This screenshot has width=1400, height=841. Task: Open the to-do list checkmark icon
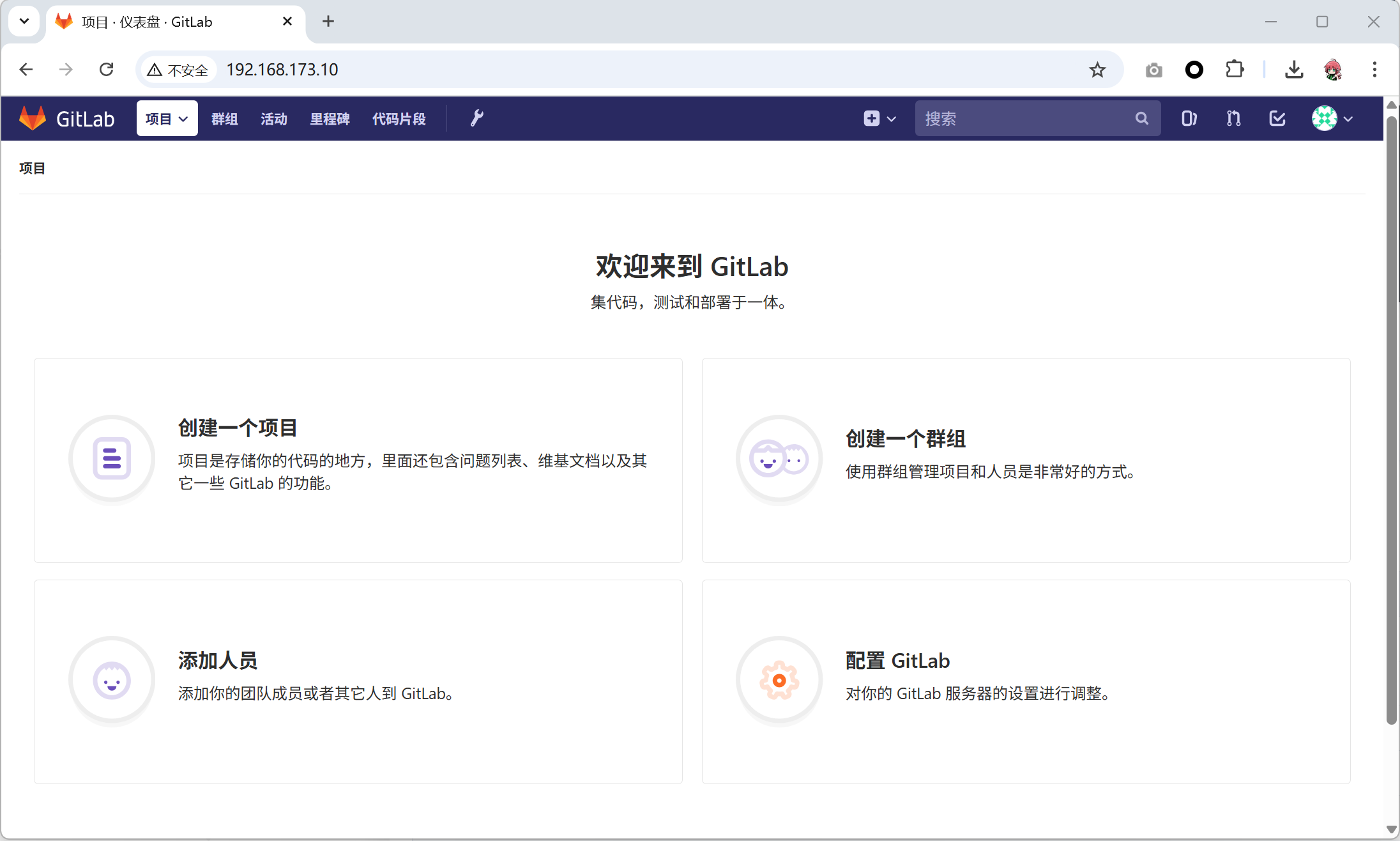point(1277,118)
